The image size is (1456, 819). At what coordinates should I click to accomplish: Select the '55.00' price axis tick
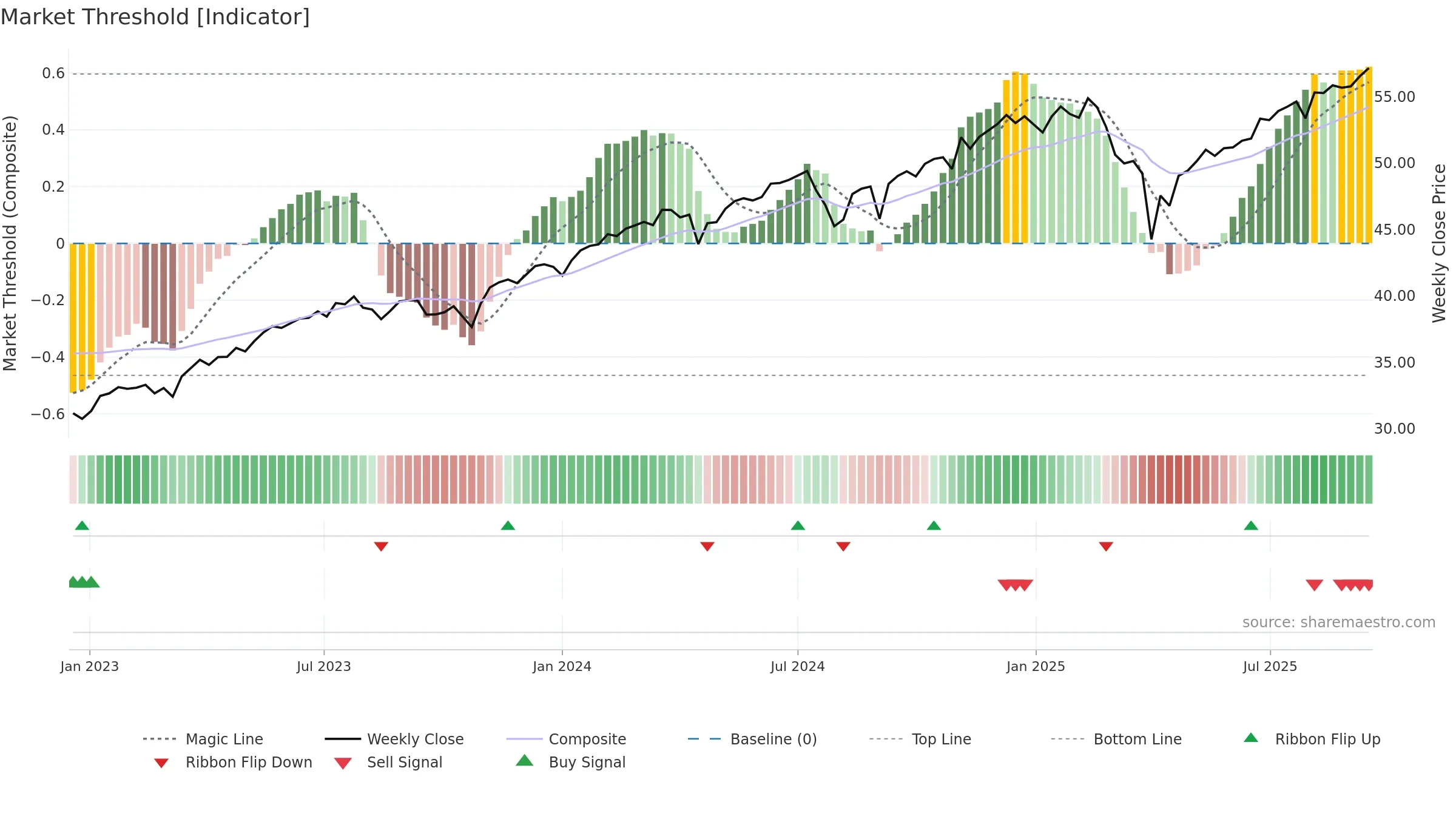coord(1395,97)
